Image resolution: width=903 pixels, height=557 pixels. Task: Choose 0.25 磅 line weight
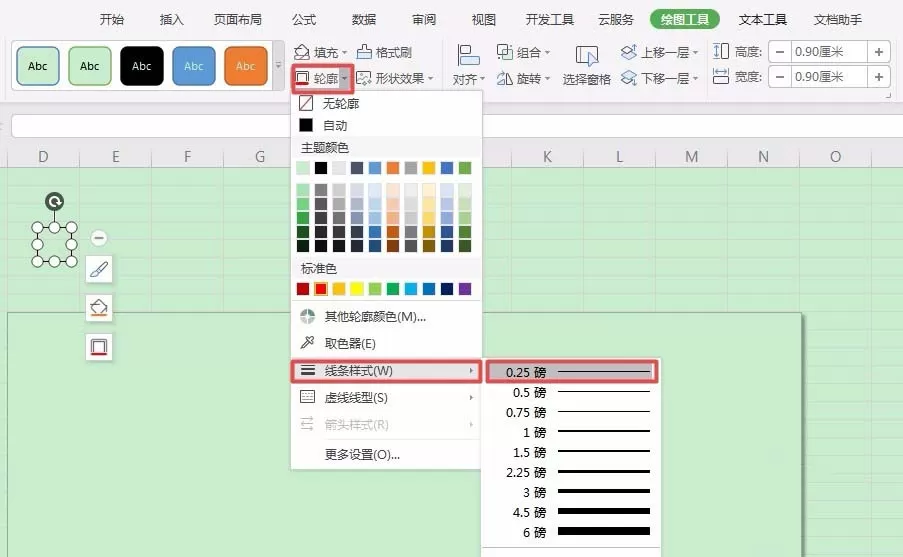click(572, 372)
